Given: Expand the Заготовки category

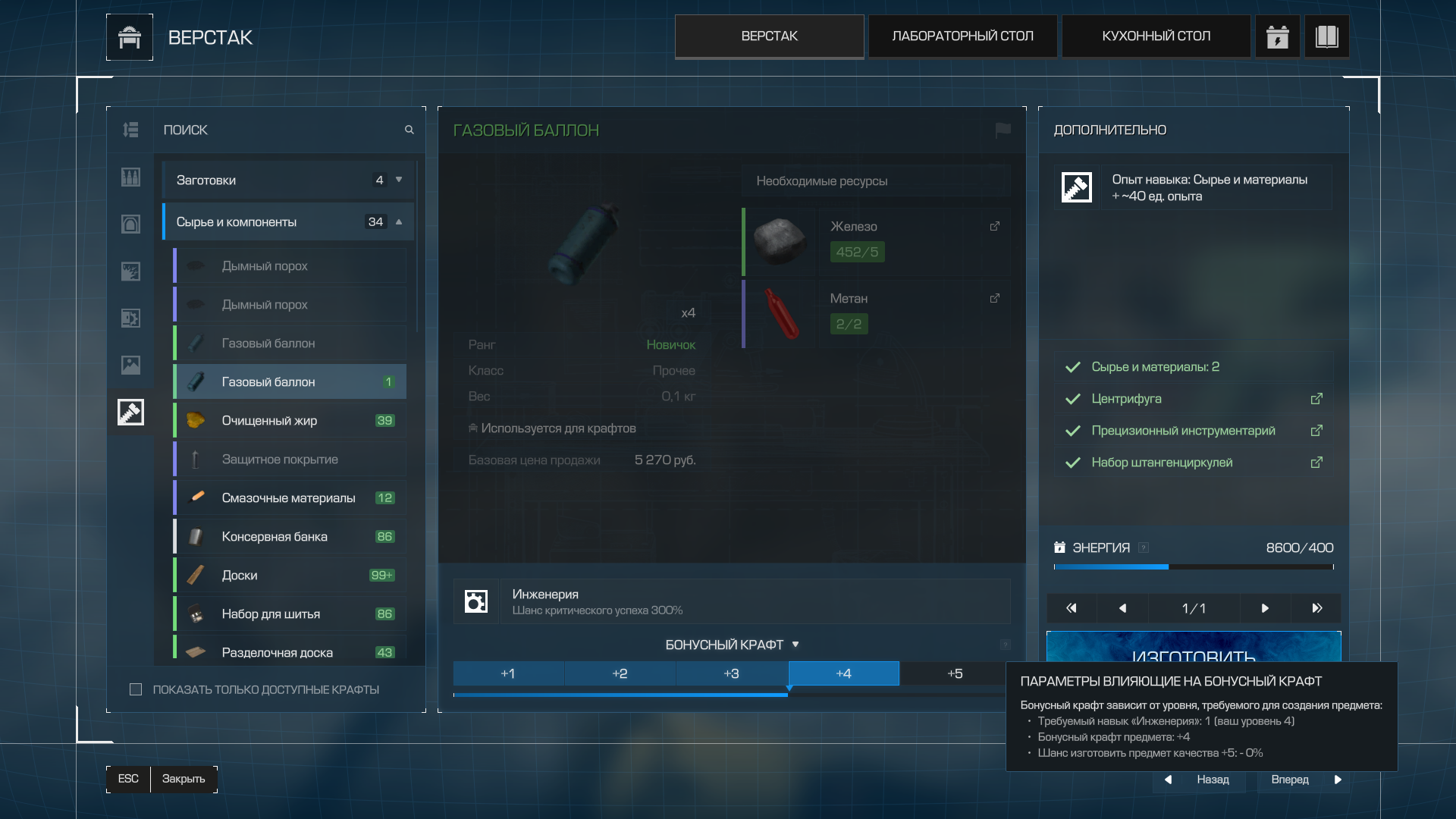Looking at the screenshot, I should click(x=399, y=180).
